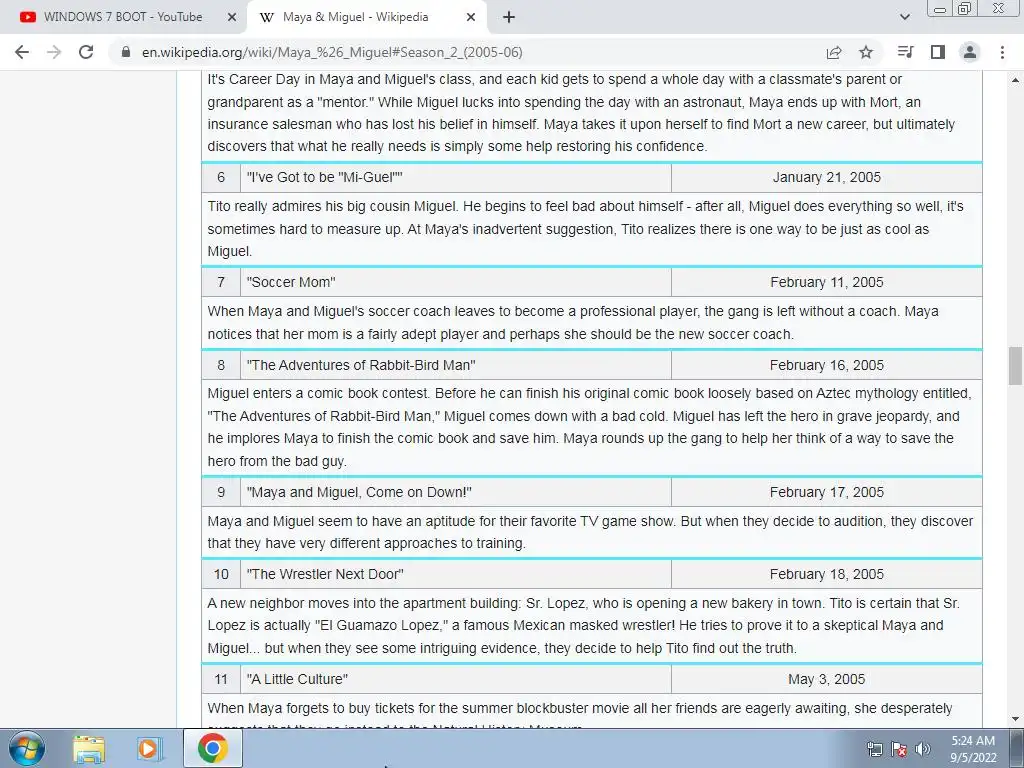Click title "A Little Culture"

tap(297, 679)
